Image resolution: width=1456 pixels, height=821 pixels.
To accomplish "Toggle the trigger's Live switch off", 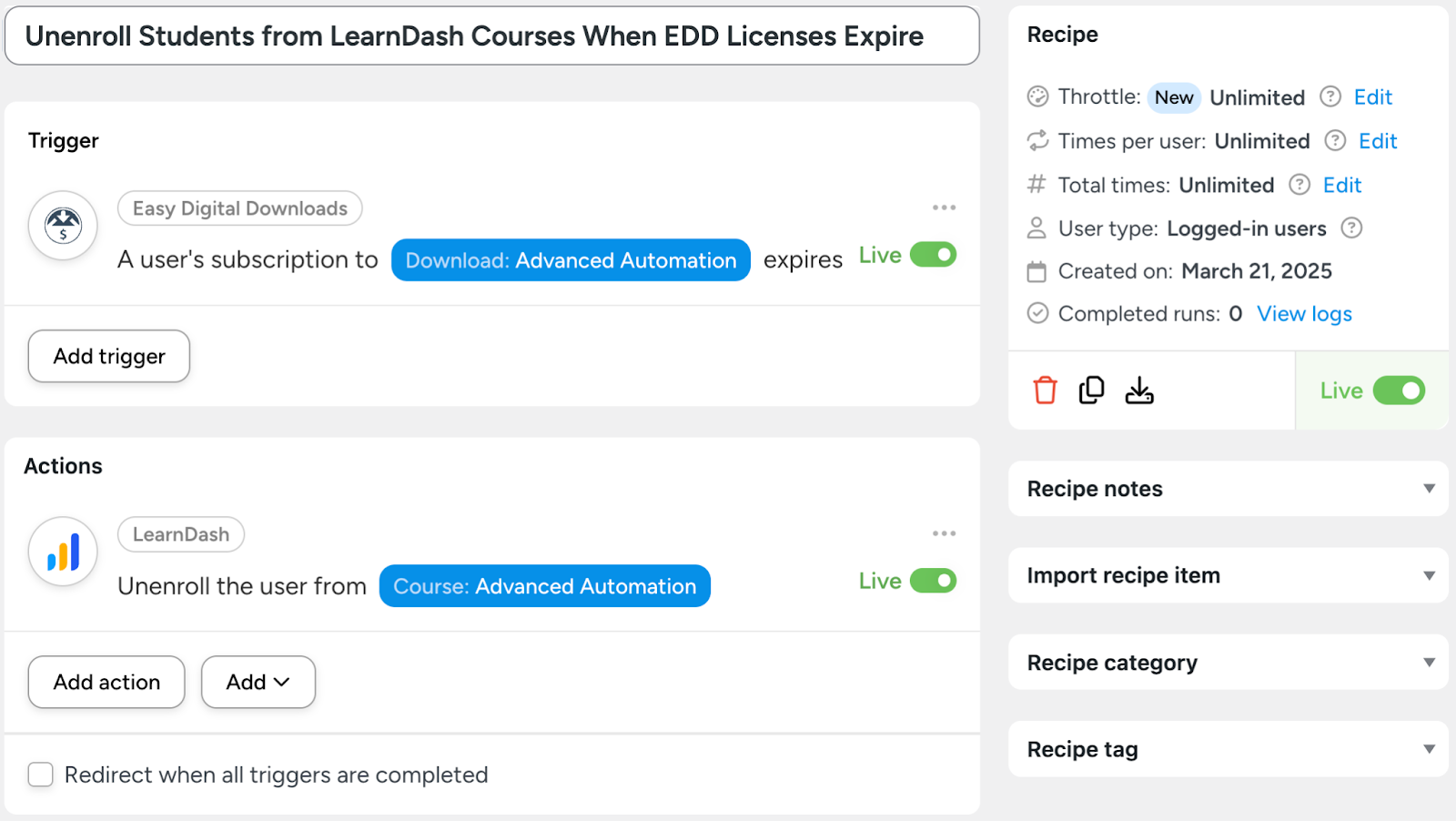I will tap(933, 255).
